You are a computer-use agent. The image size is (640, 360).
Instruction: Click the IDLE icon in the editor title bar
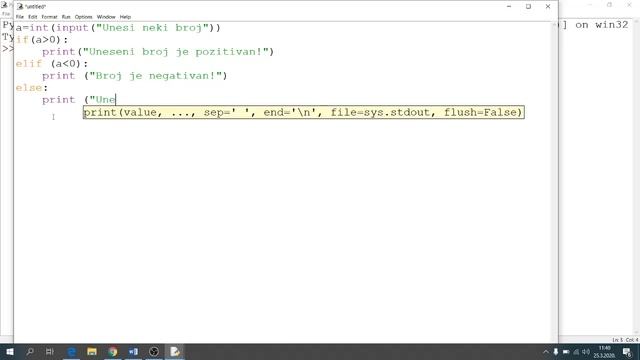pyautogui.click(x=20, y=6)
